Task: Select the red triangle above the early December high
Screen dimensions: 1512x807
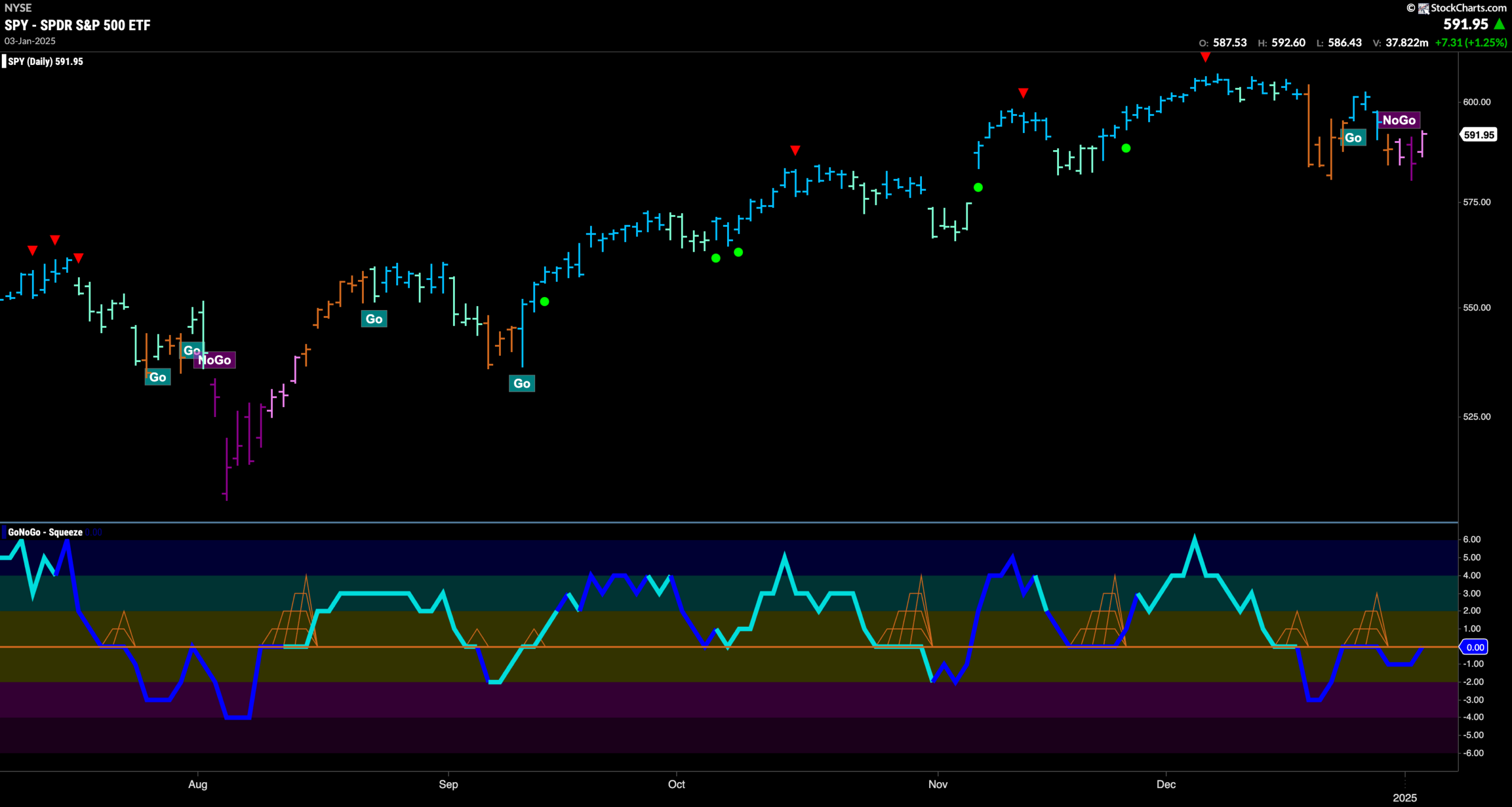Action: (x=1205, y=57)
